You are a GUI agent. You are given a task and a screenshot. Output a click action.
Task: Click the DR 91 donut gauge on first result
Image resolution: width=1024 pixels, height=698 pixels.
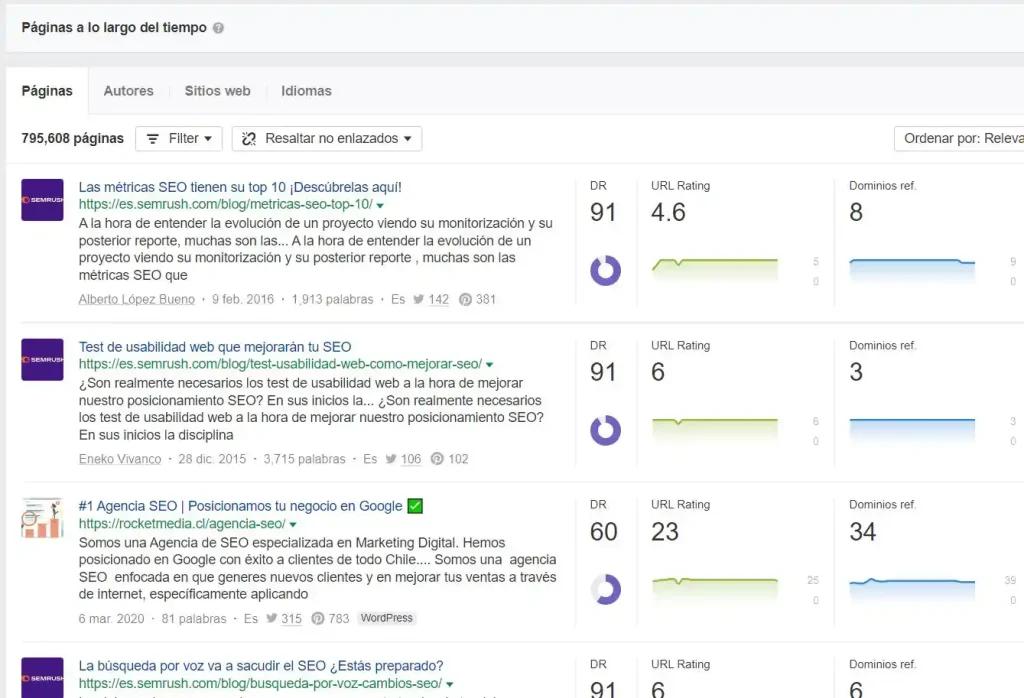pyautogui.click(x=604, y=270)
